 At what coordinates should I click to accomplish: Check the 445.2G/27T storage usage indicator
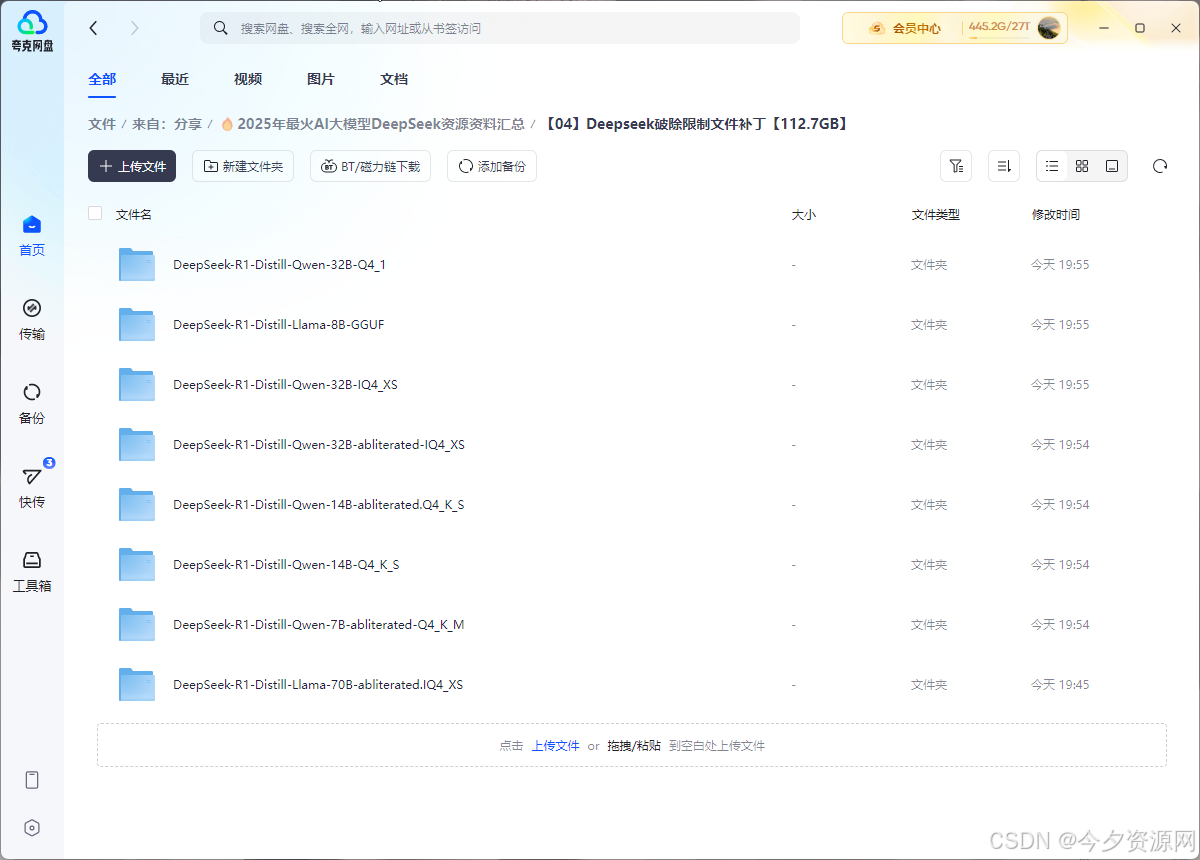[999, 27]
